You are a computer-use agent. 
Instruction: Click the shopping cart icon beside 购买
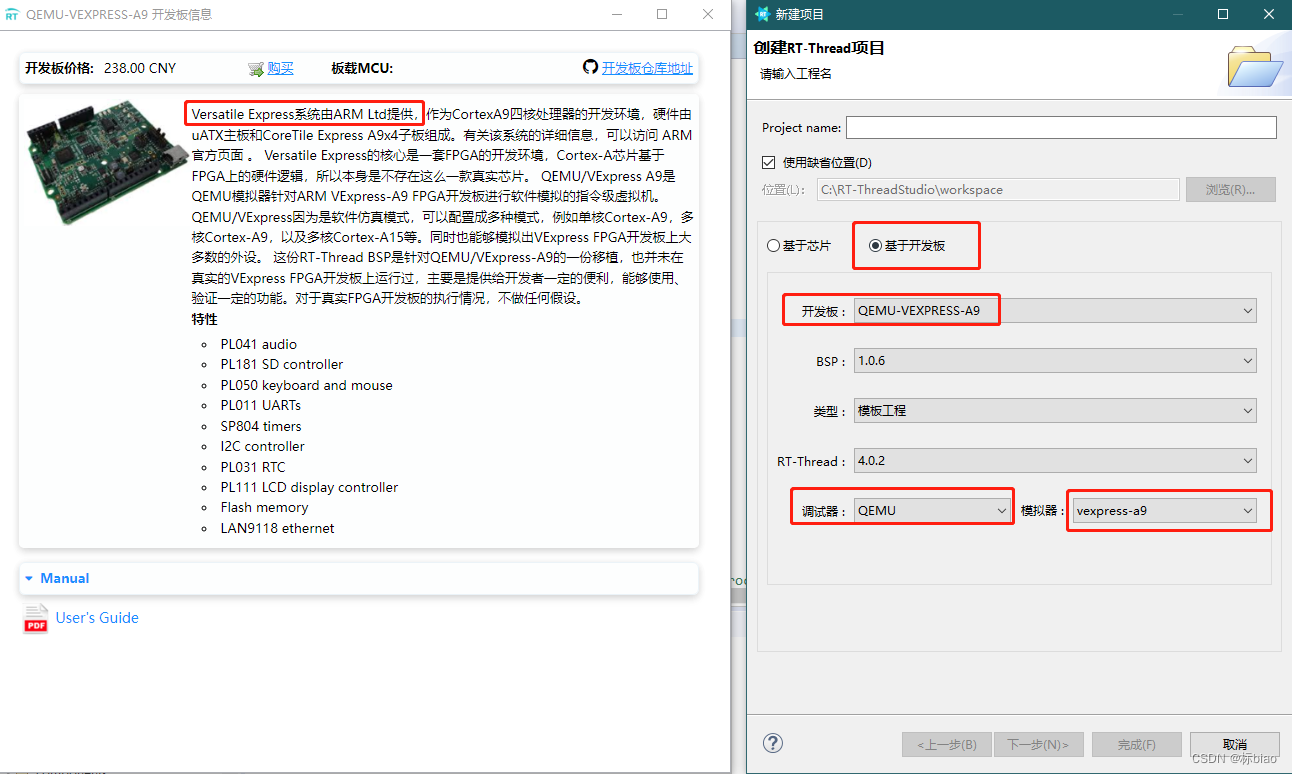(257, 67)
